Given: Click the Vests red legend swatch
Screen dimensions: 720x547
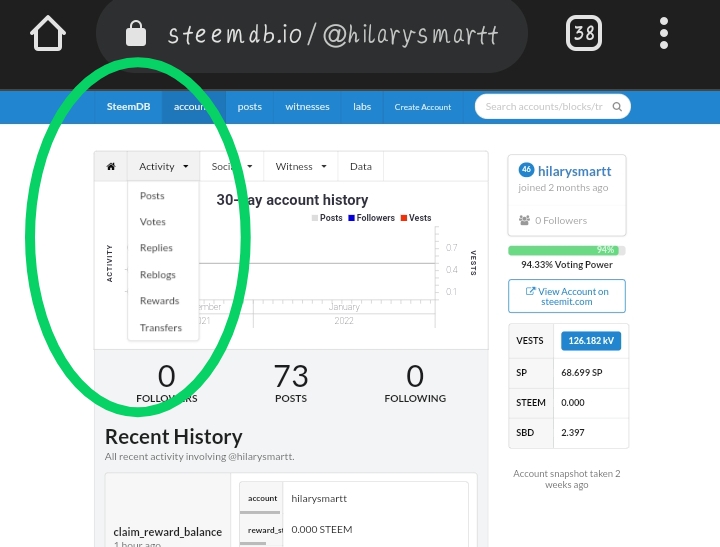Looking at the screenshot, I should point(404,218).
